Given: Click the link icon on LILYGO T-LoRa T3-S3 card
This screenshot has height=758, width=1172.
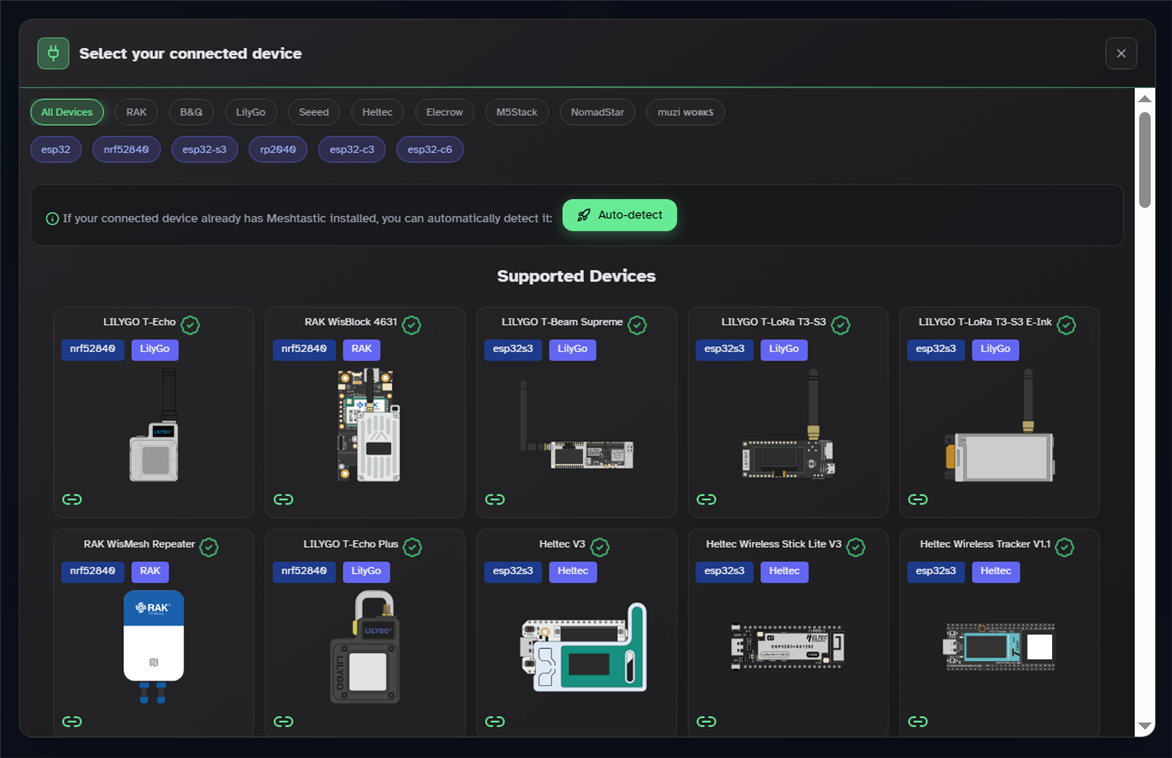Looking at the screenshot, I should tap(706, 499).
